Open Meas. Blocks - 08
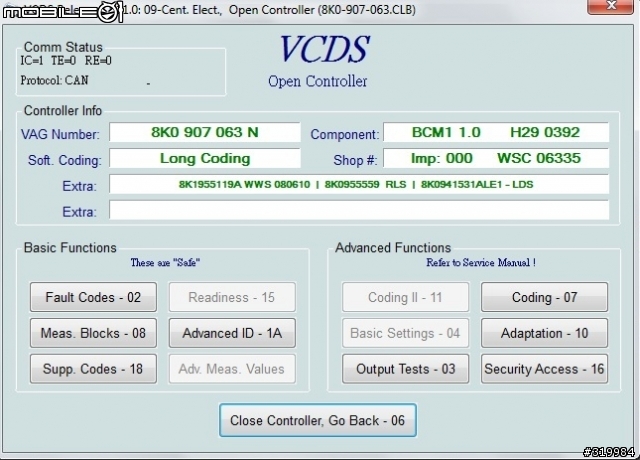This screenshot has width=640, height=460. (93, 333)
